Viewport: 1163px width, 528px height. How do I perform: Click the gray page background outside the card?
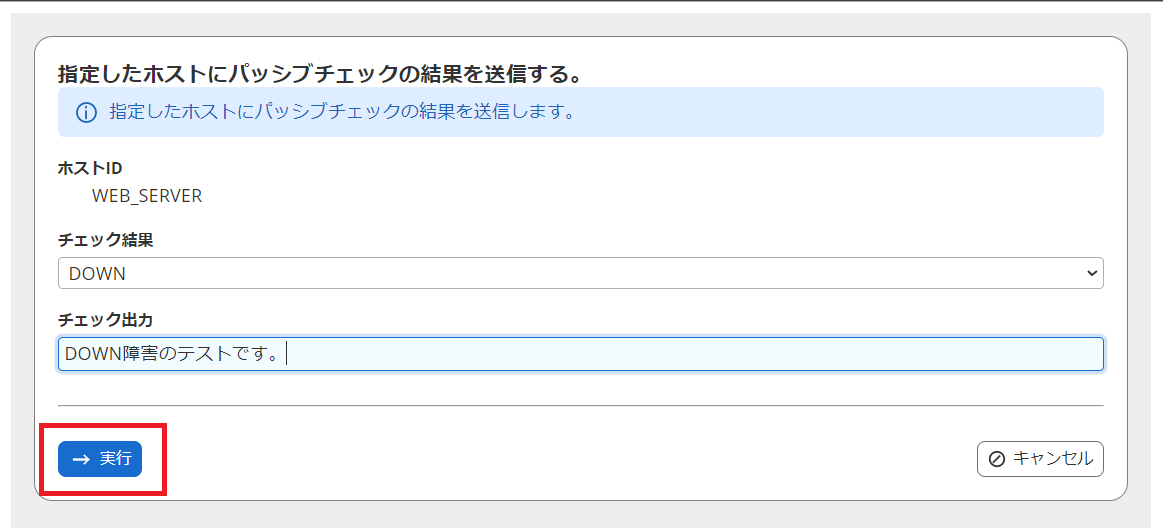coord(1145,300)
